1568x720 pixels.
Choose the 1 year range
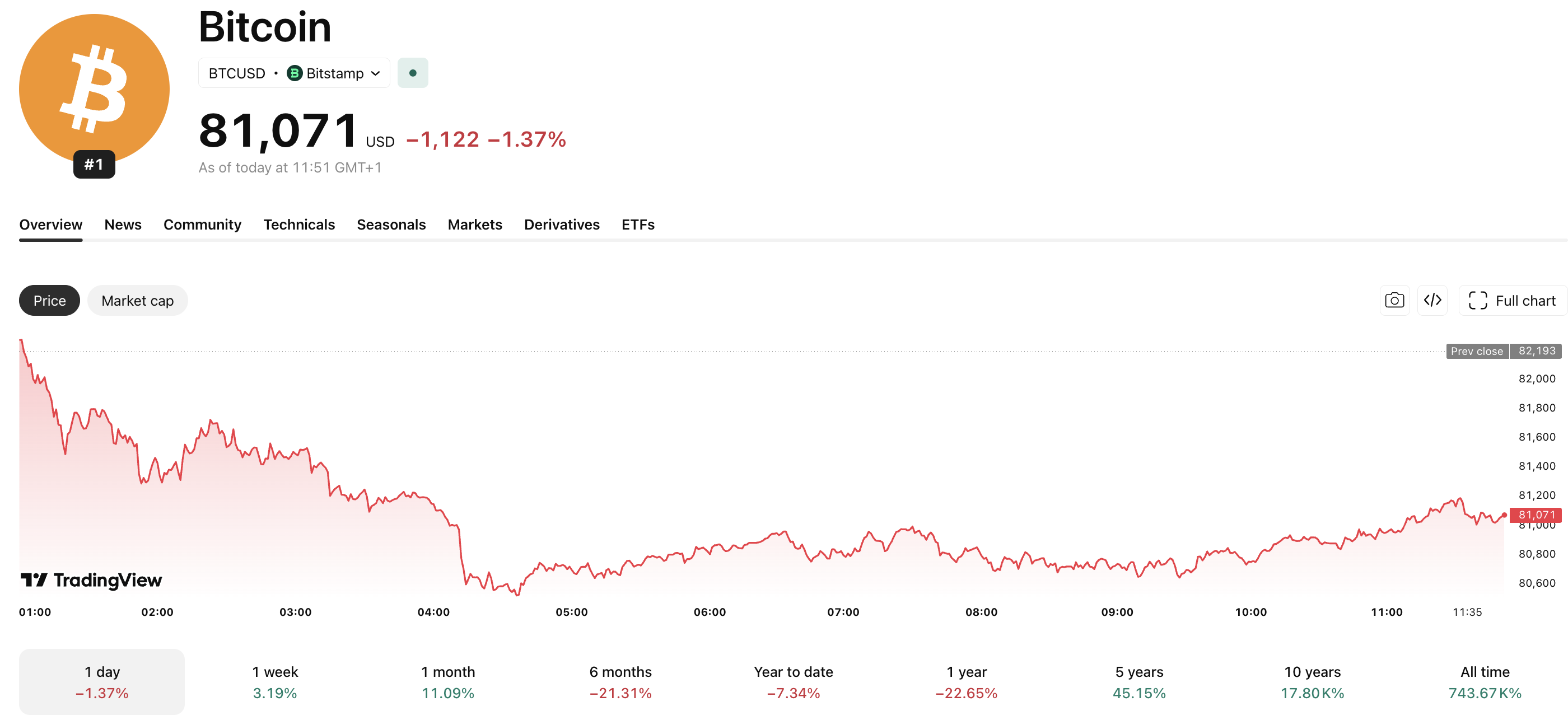click(x=967, y=682)
